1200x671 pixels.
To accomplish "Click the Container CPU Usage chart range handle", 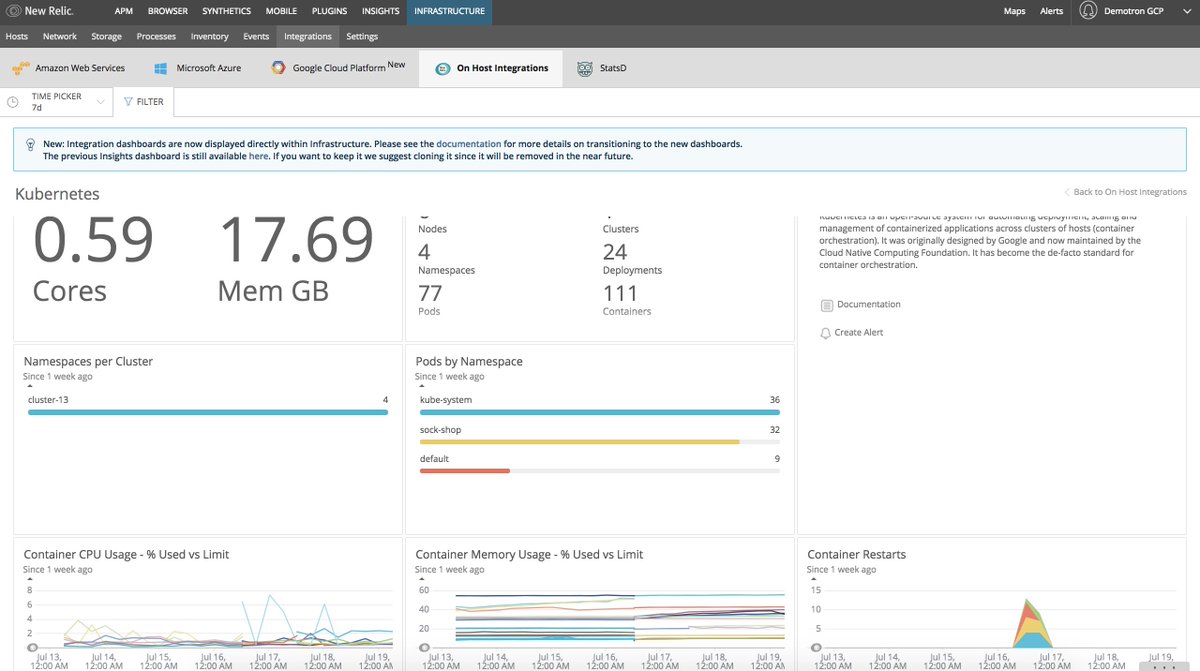I will 33,647.
